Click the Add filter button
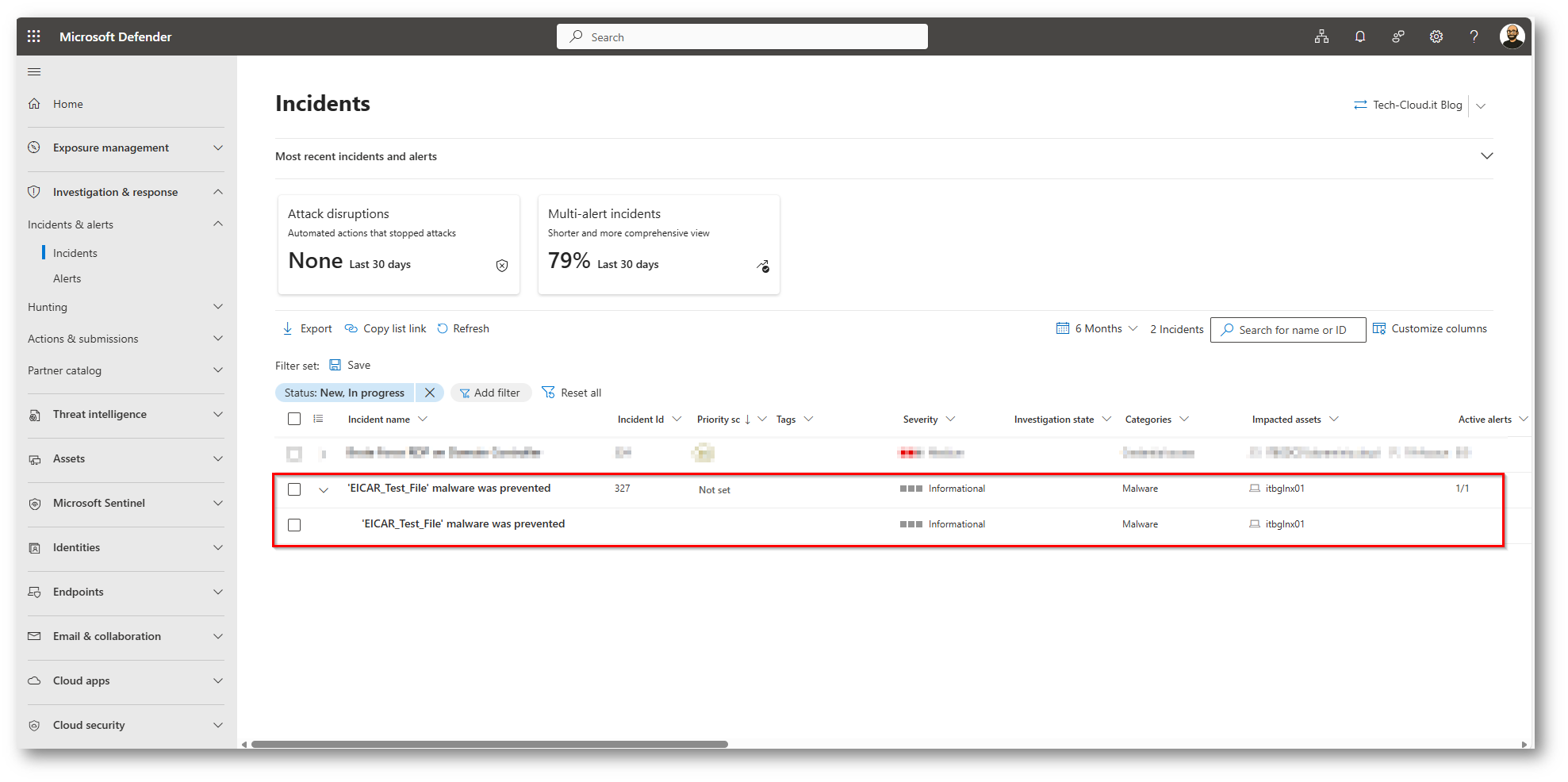The width and height of the screenshot is (1568, 782). pyautogui.click(x=490, y=393)
